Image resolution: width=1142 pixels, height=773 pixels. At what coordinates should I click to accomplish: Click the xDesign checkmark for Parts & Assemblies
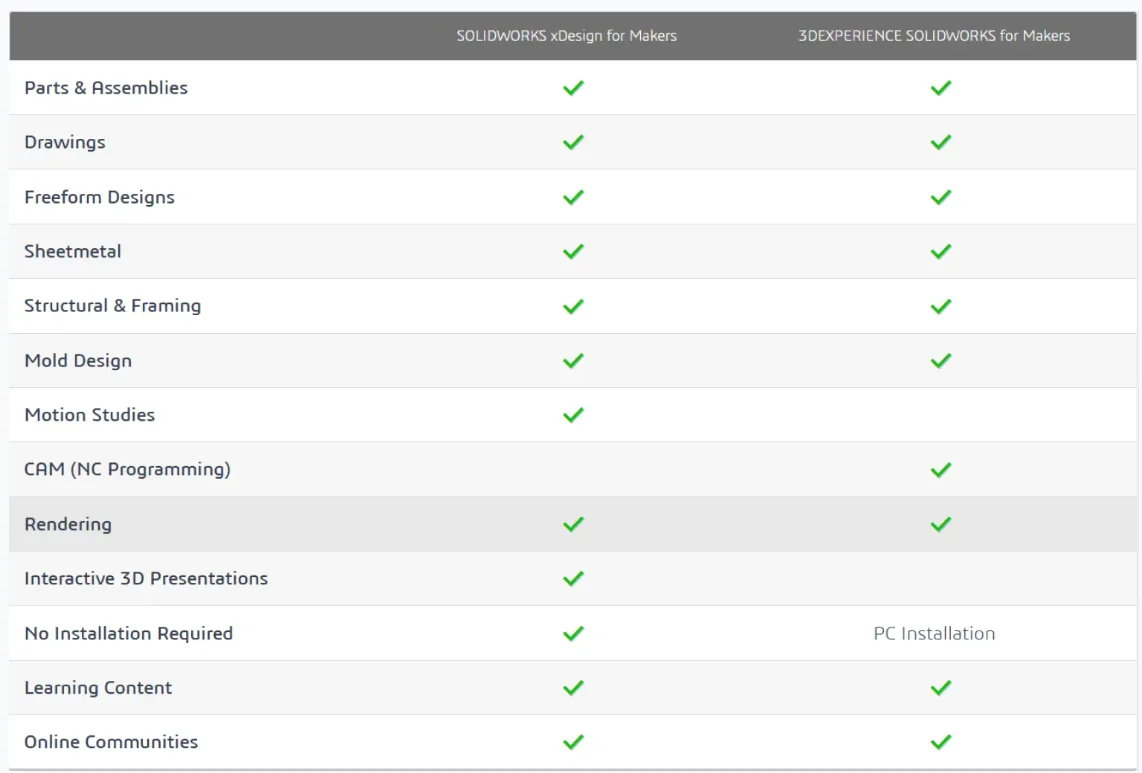(573, 88)
